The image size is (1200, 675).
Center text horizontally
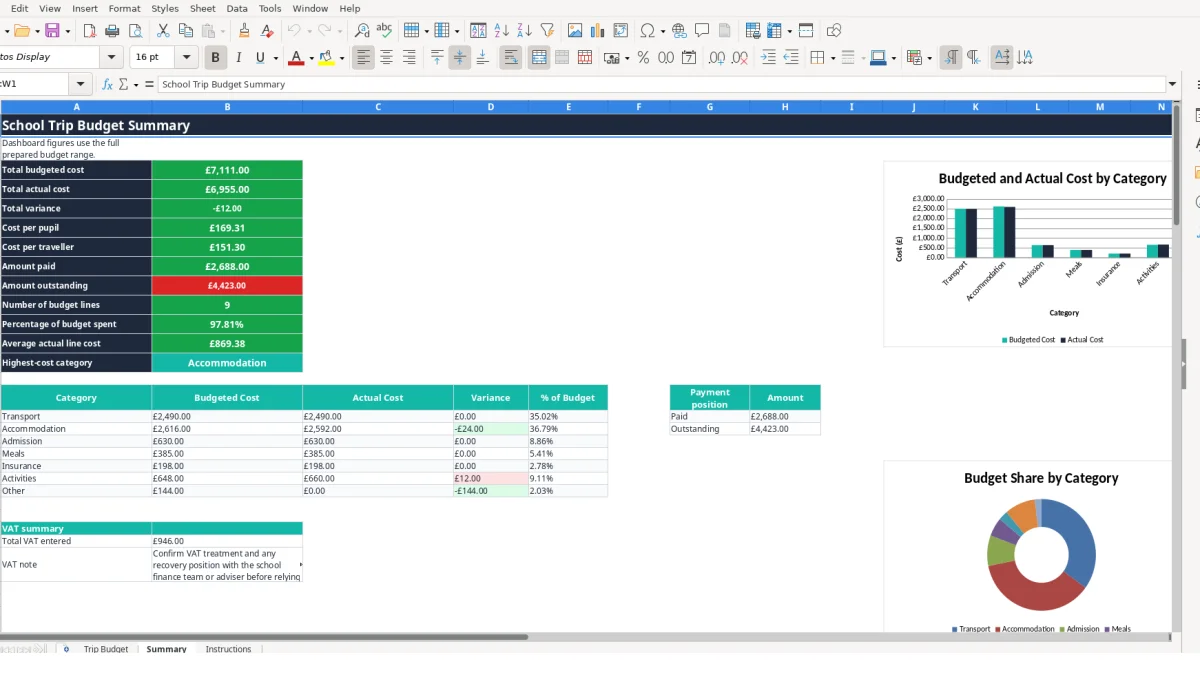(386, 58)
